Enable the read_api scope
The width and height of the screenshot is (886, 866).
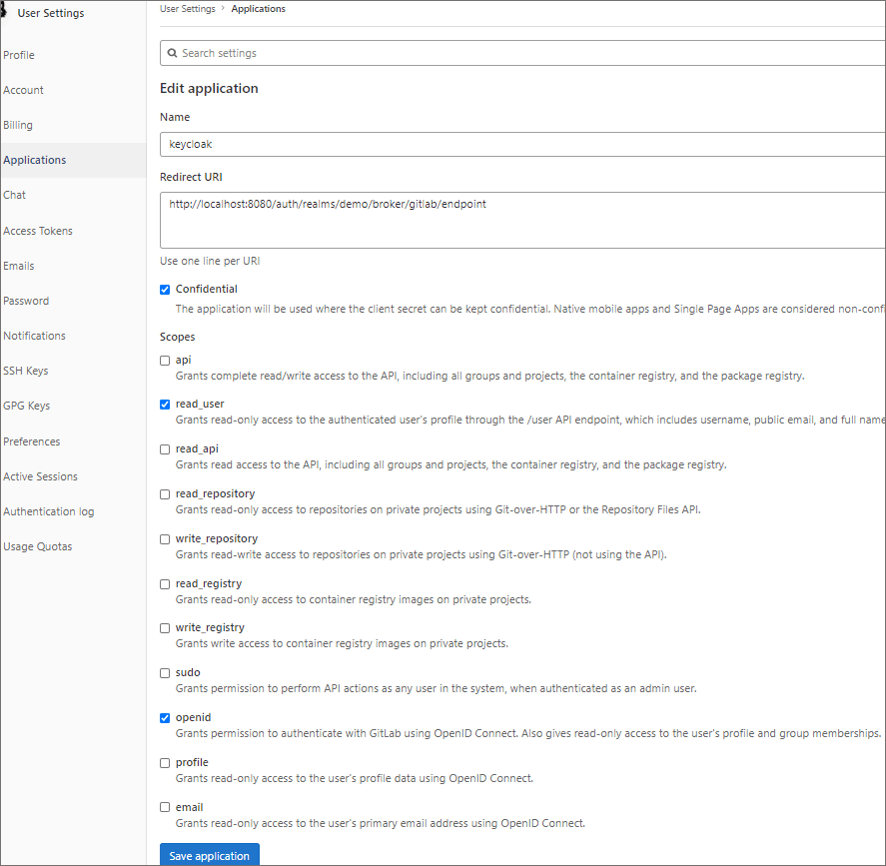click(165, 449)
